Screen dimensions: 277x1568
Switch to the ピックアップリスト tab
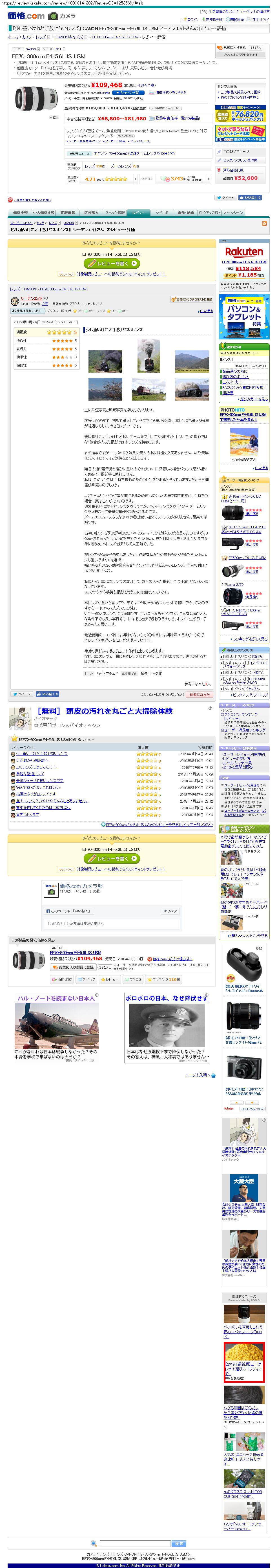coord(209,213)
